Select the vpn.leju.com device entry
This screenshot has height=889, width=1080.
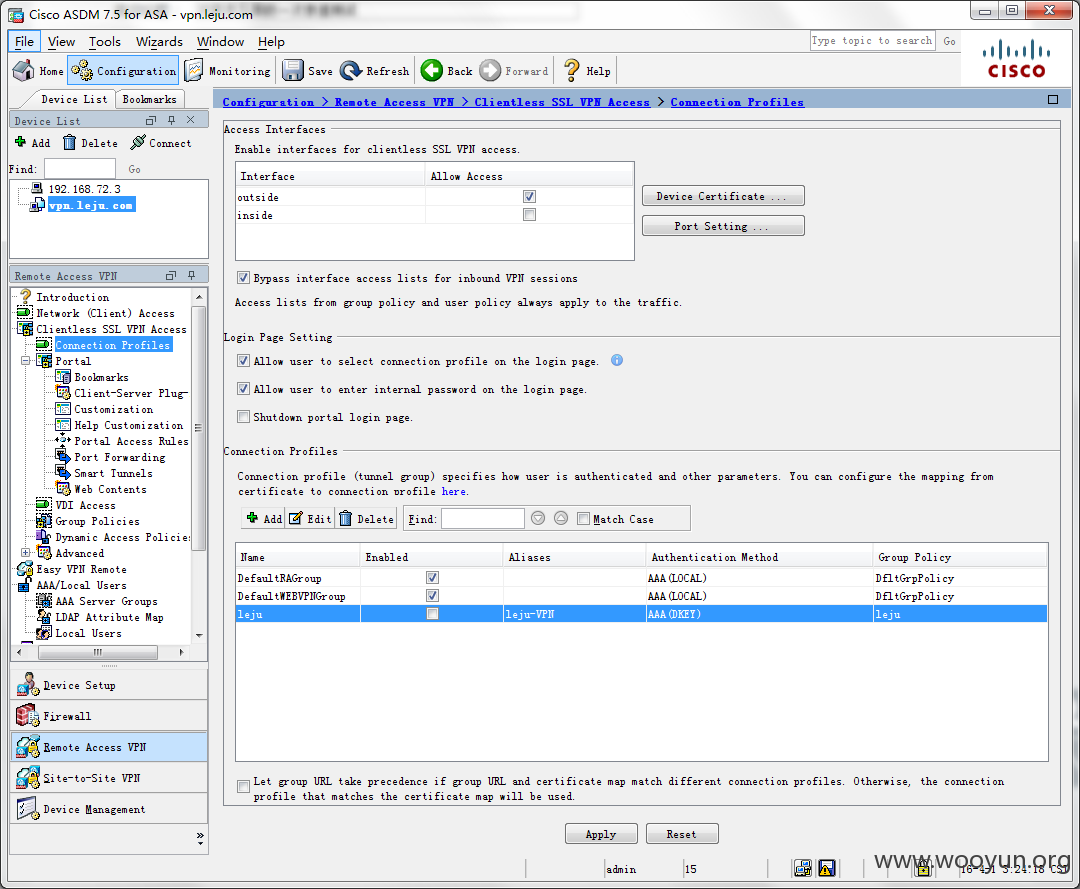point(91,205)
